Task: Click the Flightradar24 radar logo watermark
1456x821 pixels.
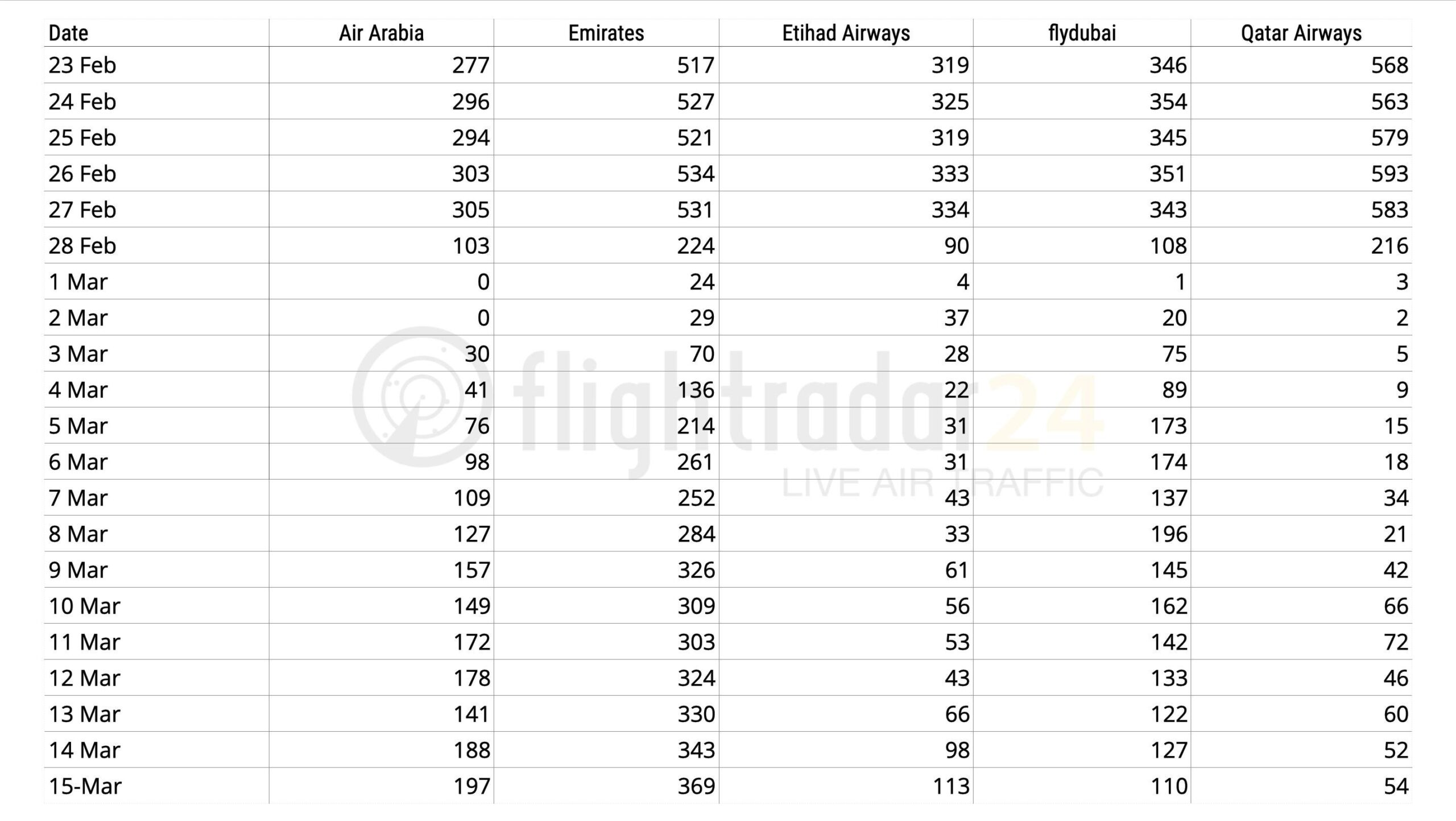Action: click(x=422, y=397)
